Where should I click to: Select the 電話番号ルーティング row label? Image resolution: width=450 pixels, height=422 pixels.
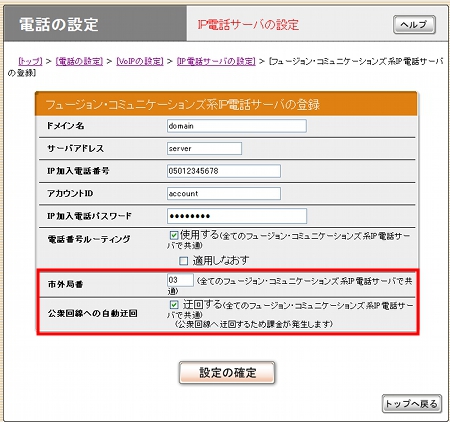tap(89, 239)
